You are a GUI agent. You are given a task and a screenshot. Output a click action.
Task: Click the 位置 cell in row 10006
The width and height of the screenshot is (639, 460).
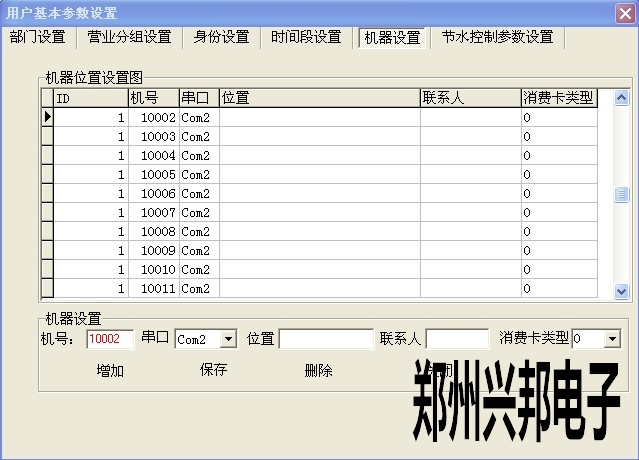[320, 194]
